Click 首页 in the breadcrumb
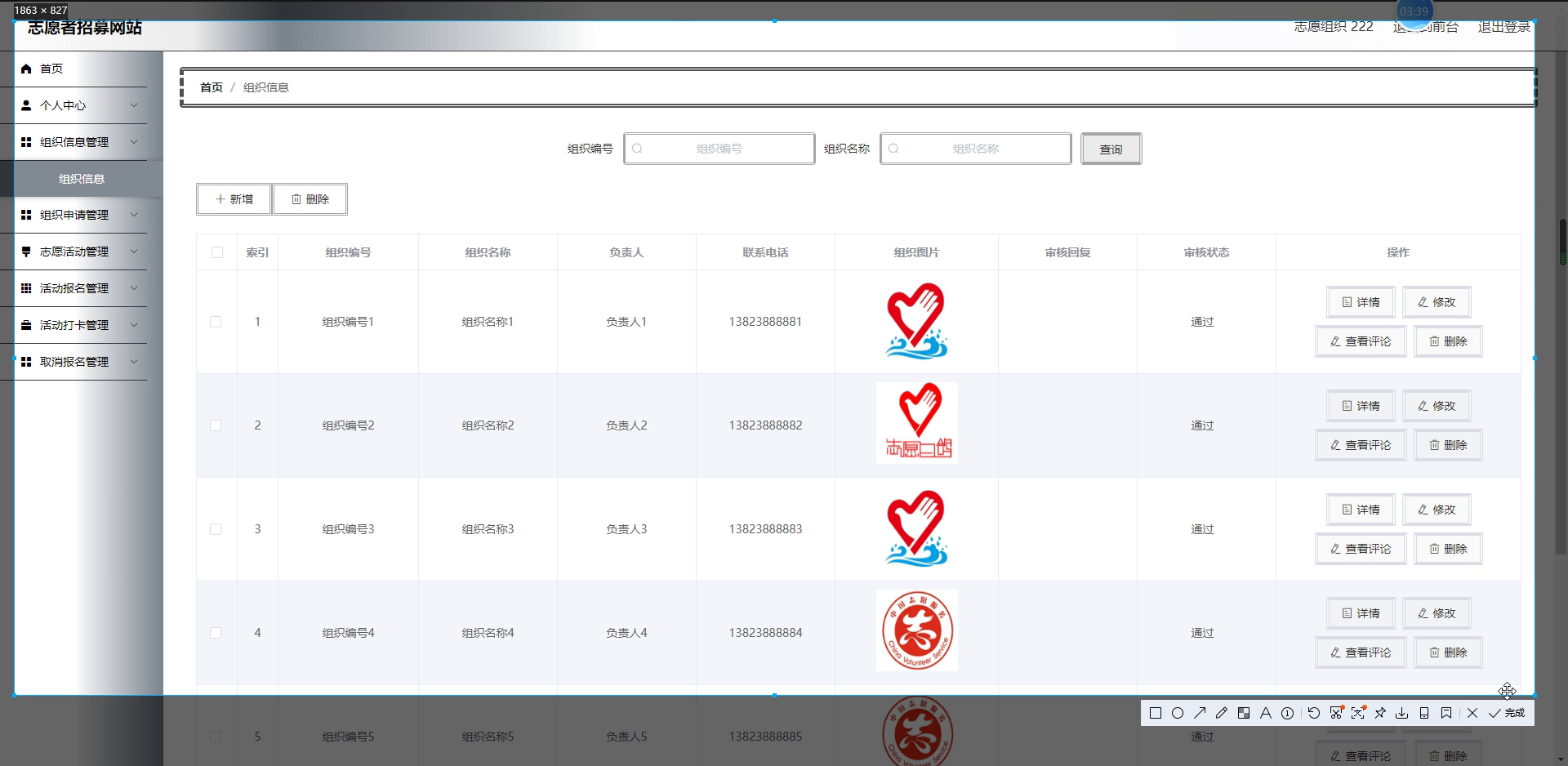Image resolution: width=1568 pixels, height=766 pixels. pyautogui.click(x=212, y=87)
